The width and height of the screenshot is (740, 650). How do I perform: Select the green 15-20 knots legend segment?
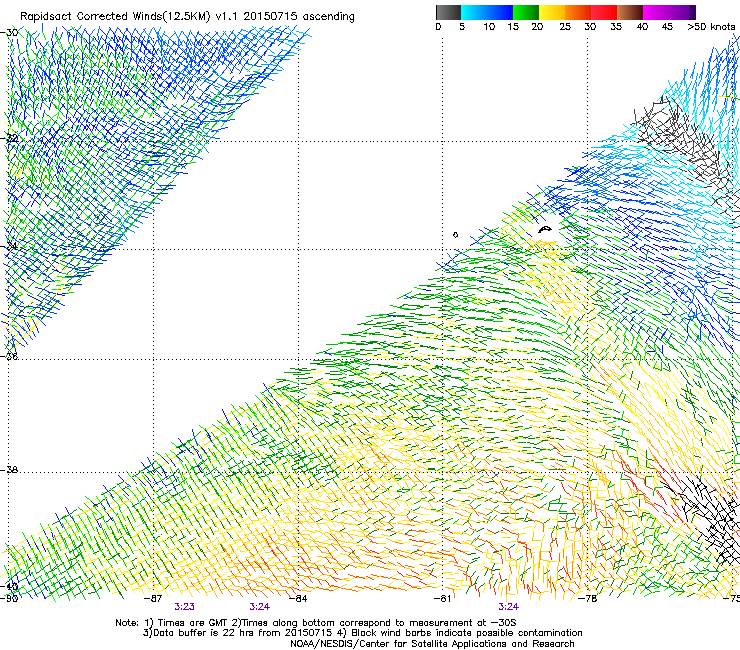click(526, 12)
